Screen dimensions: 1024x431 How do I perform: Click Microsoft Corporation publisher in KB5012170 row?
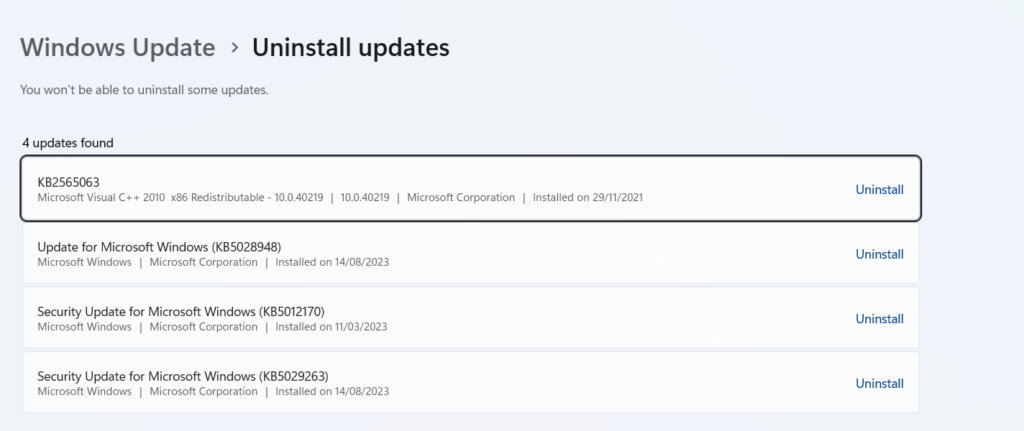pyautogui.click(x=203, y=327)
